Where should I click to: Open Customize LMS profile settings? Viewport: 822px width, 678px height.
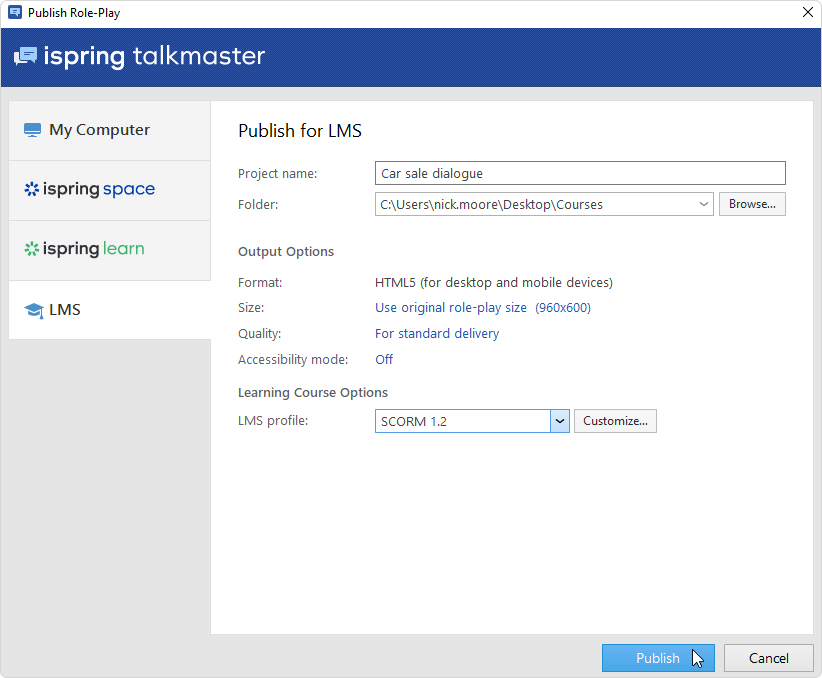pos(615,421)
